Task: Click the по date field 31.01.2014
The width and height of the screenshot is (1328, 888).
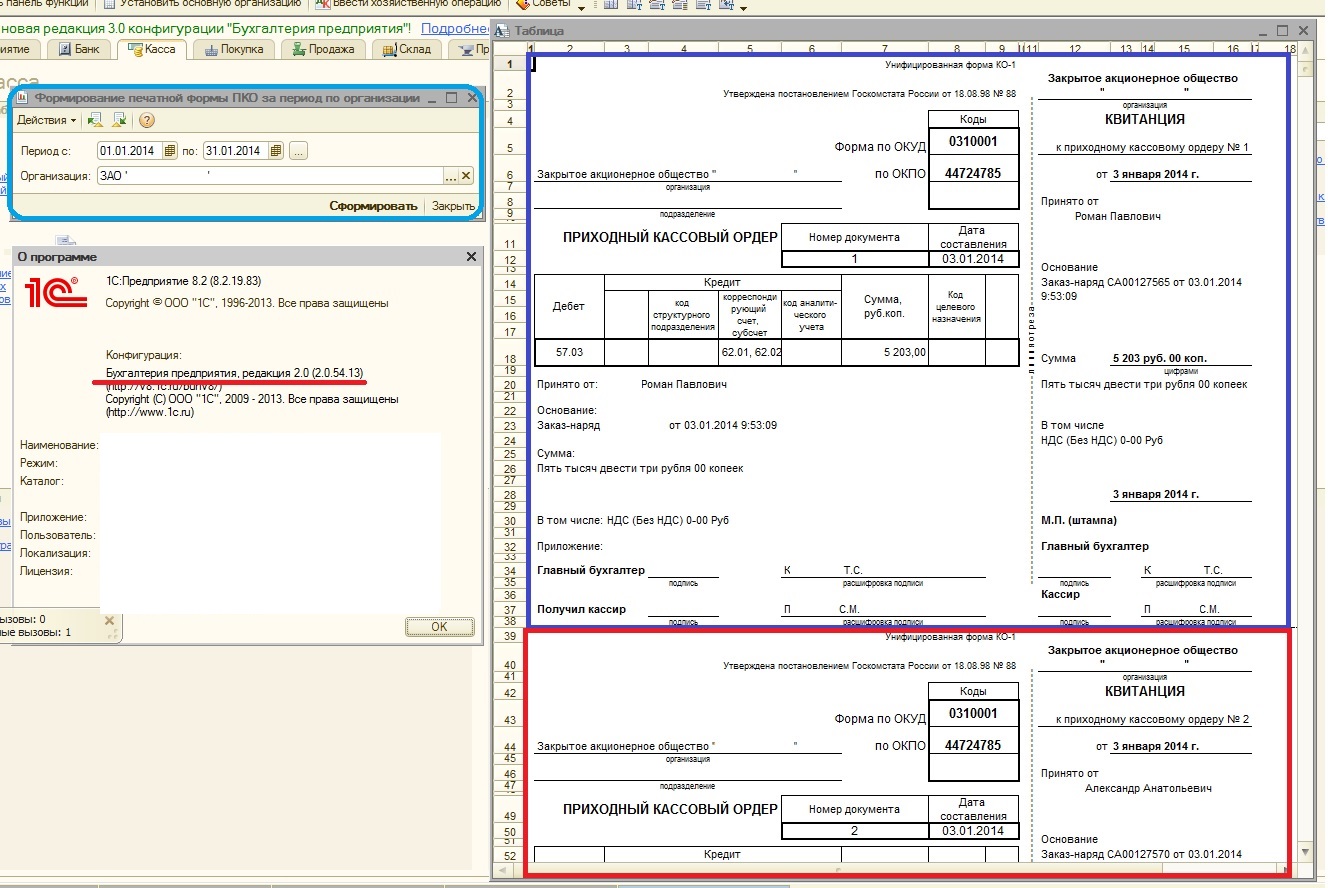Action: 234,151
